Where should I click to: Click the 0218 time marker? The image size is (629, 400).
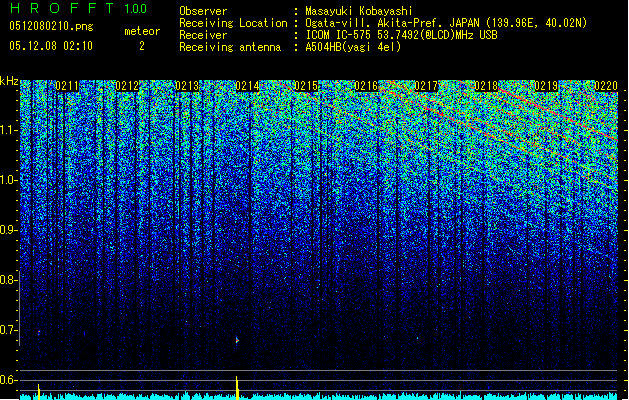[486, 86]
